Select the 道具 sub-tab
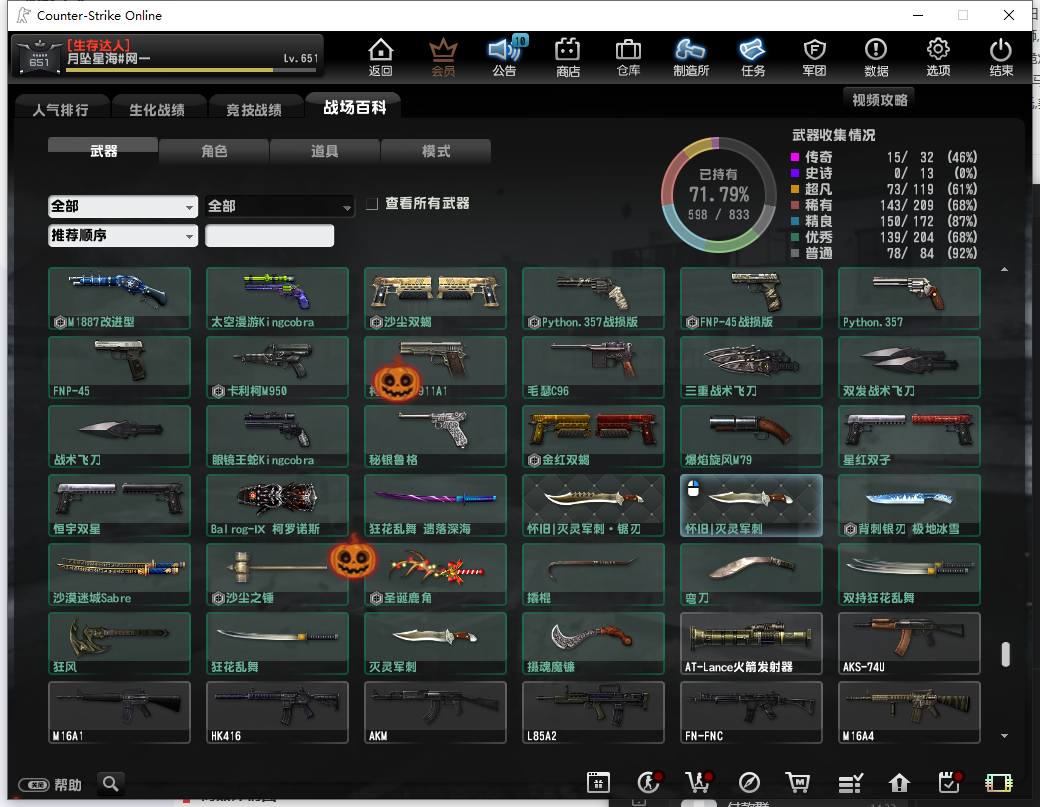This screenshot has height=807, width=1040. 324,151
